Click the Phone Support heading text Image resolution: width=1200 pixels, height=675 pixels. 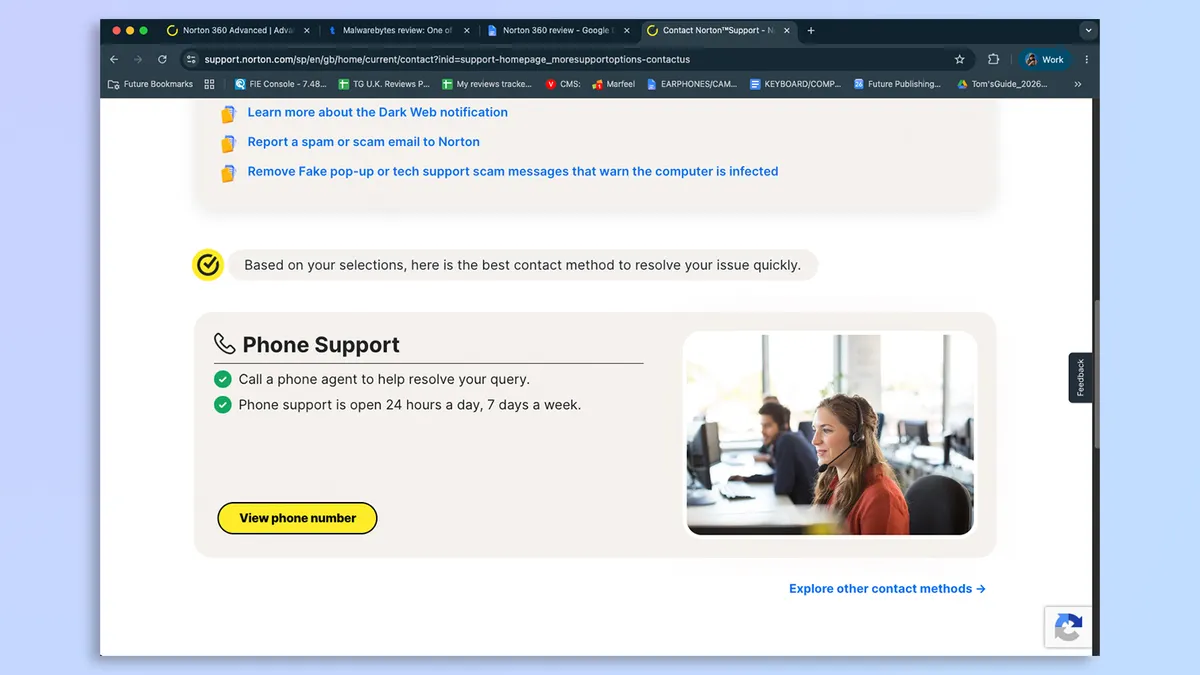tap(321, 345)
